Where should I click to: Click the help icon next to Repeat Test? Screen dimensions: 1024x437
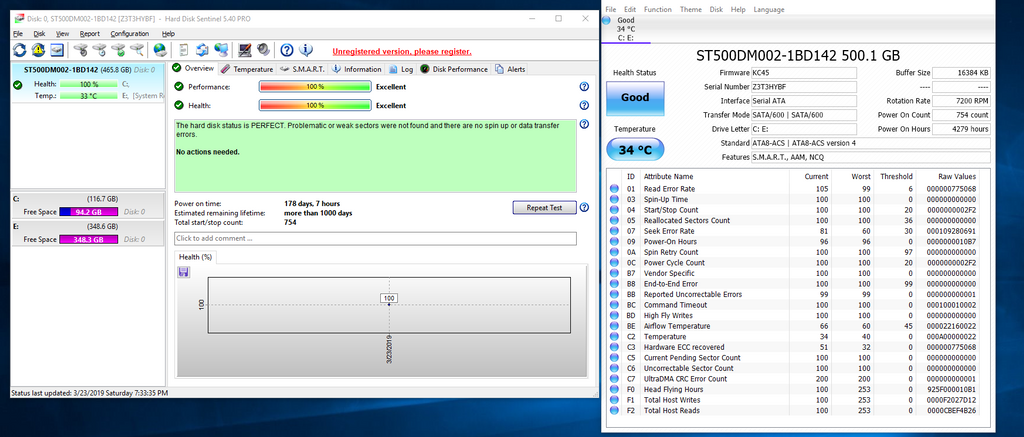(x=583, y=207)
